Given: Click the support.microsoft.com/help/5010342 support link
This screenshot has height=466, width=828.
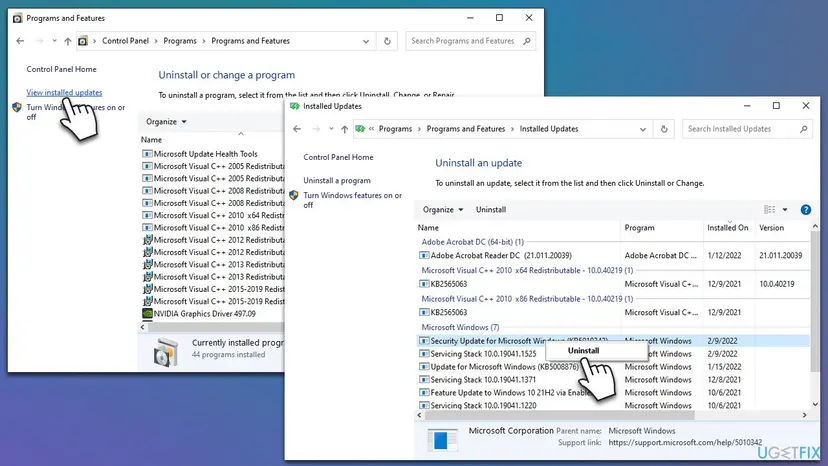Looking at the screenshot, I should tap(685, 443).
